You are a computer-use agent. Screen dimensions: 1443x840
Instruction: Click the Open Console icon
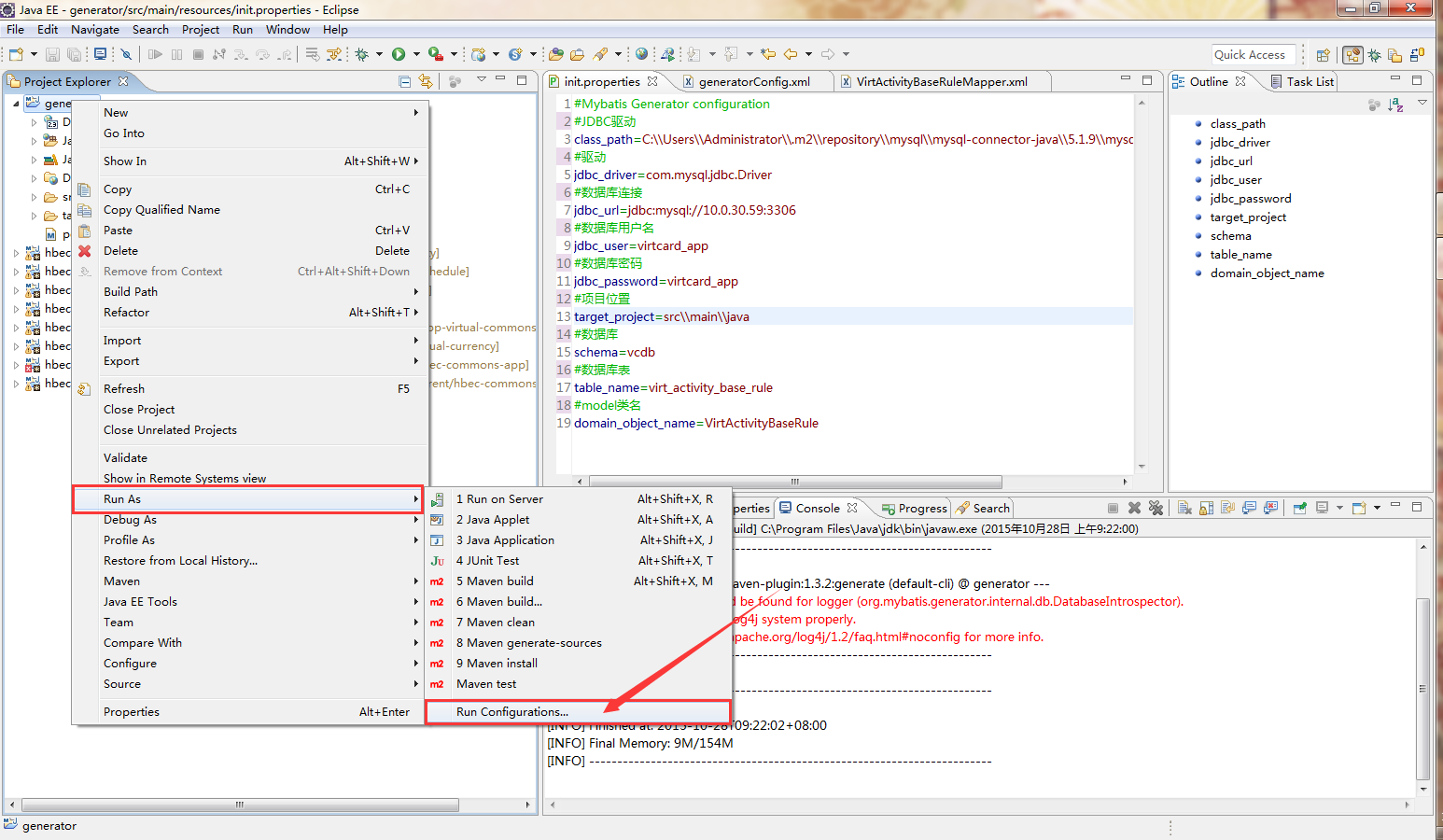(1359, 508)
